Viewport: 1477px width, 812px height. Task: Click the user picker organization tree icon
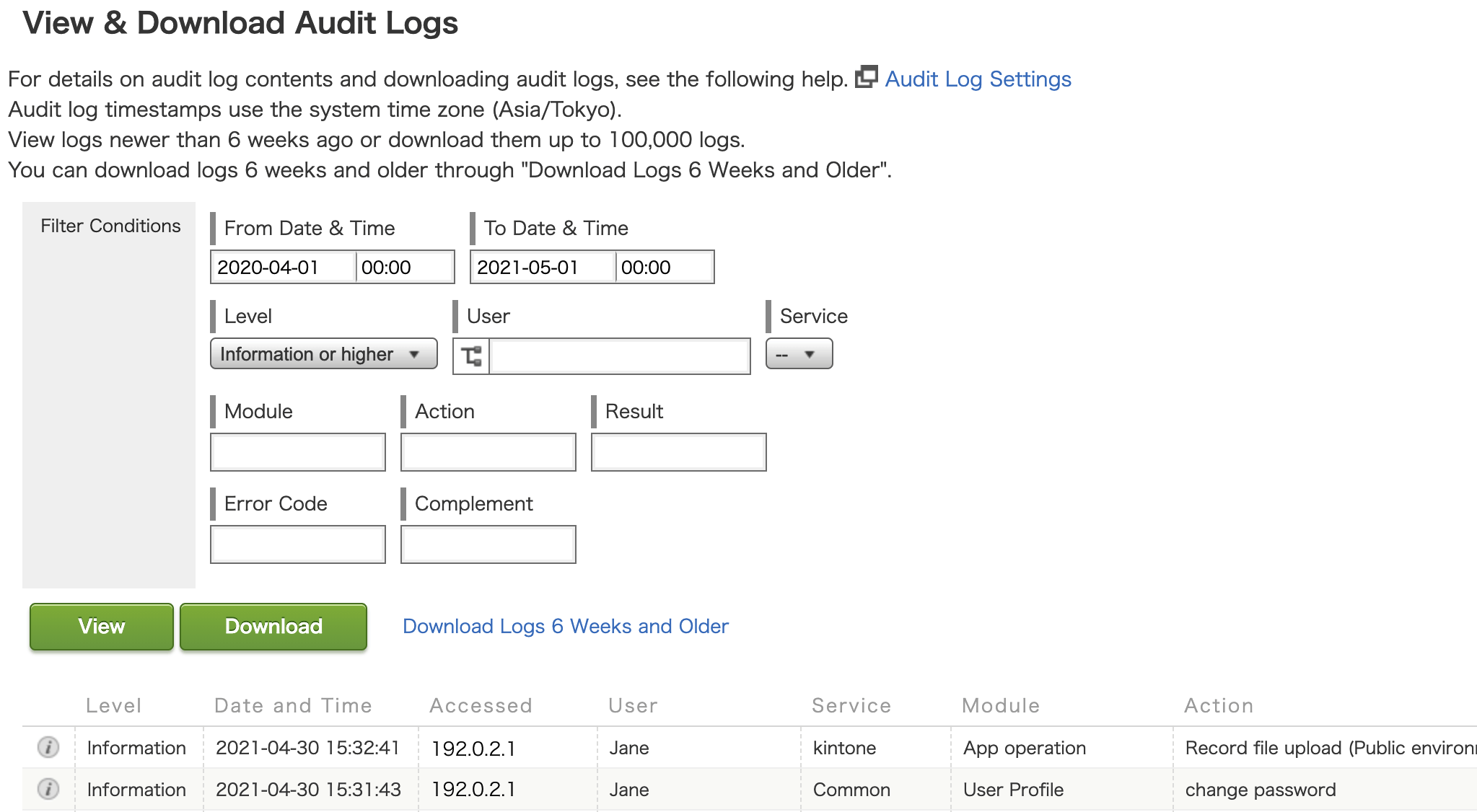(x=471, y=356)
